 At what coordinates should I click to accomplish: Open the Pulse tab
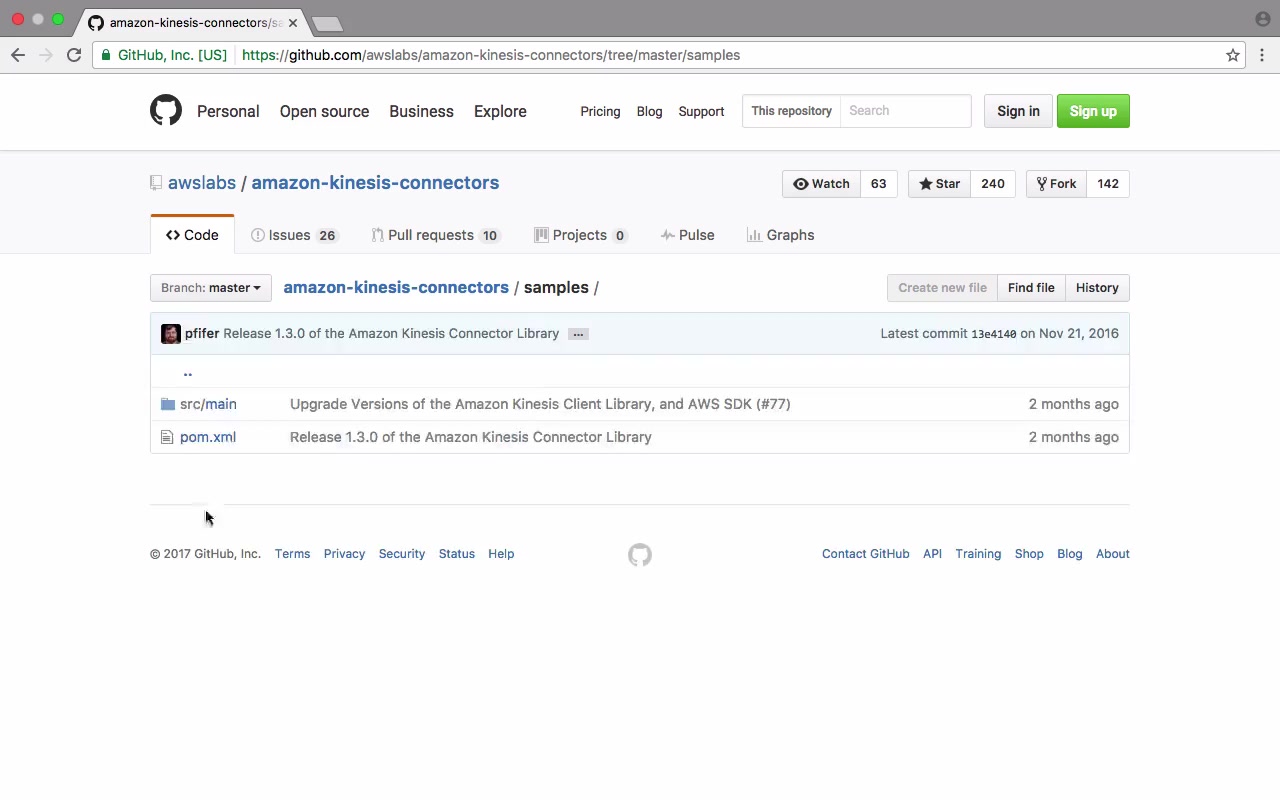click(x=688, y=235)
